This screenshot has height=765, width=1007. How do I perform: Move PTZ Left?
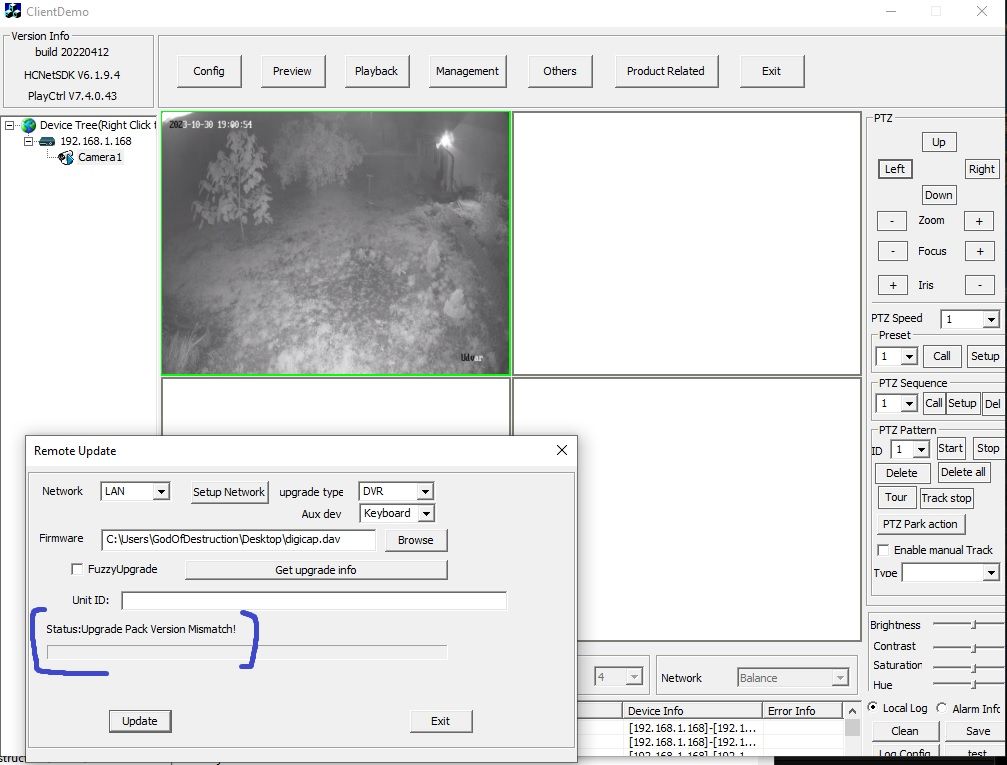click(x=895, y=169)
